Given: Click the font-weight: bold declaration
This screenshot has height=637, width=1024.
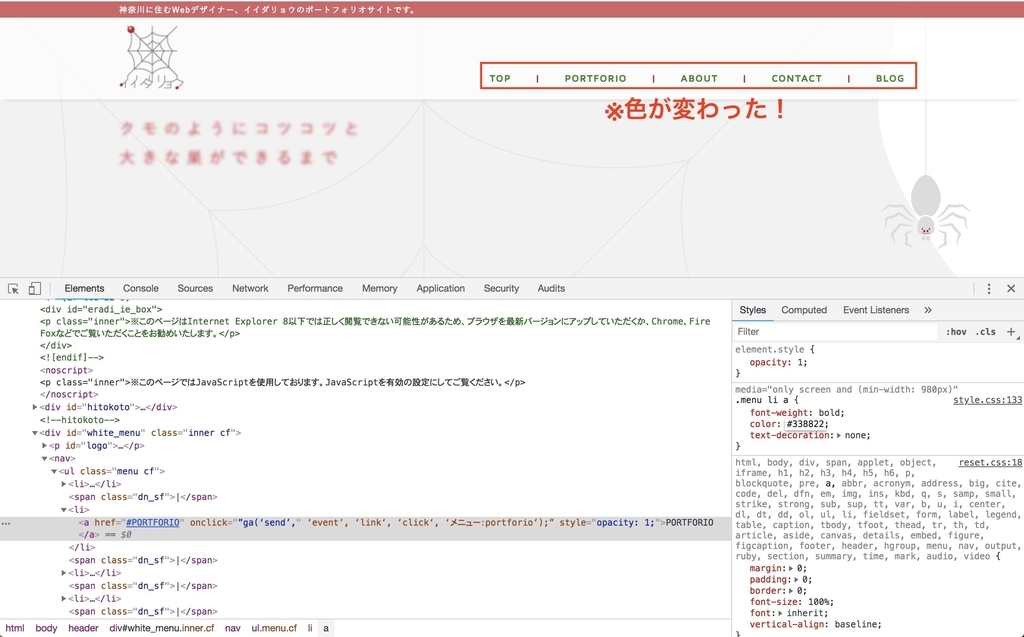Looking at the screenshot, I should (x=797, y=413).
